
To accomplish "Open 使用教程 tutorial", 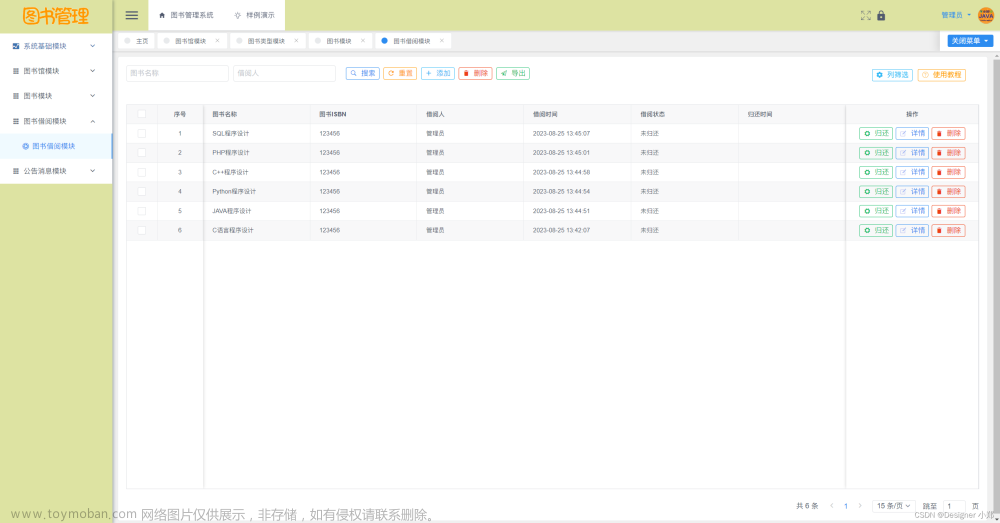I will click(x=941, y=75).
